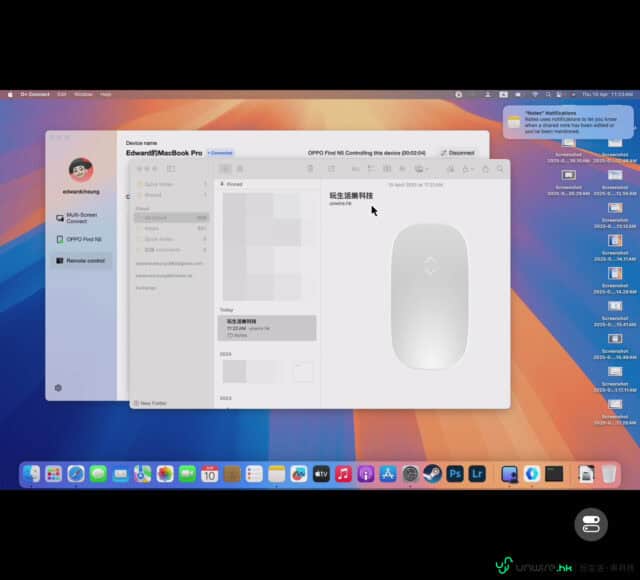Screen dimensions: 640x580
Task: Create a New Folder in Notes sidebar
Action: pos(150,403)
